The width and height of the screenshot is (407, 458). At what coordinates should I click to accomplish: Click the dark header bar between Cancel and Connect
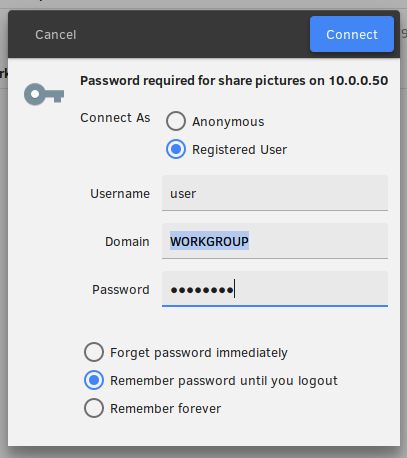coord(193,34)
